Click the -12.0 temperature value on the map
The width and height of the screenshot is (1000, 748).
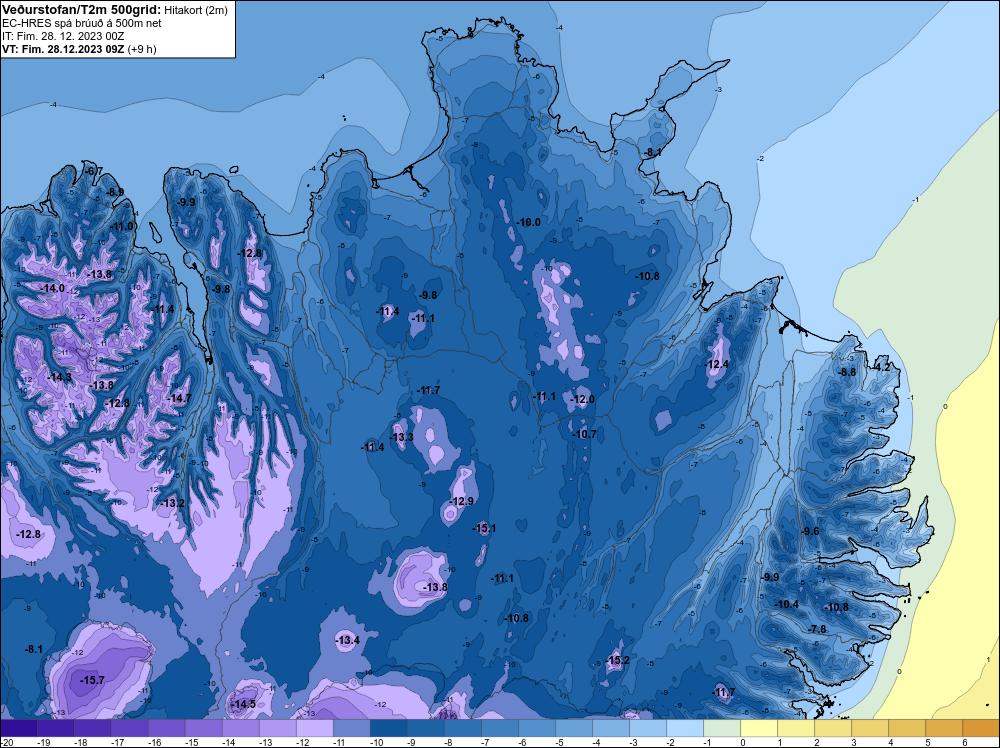point(582,399)
